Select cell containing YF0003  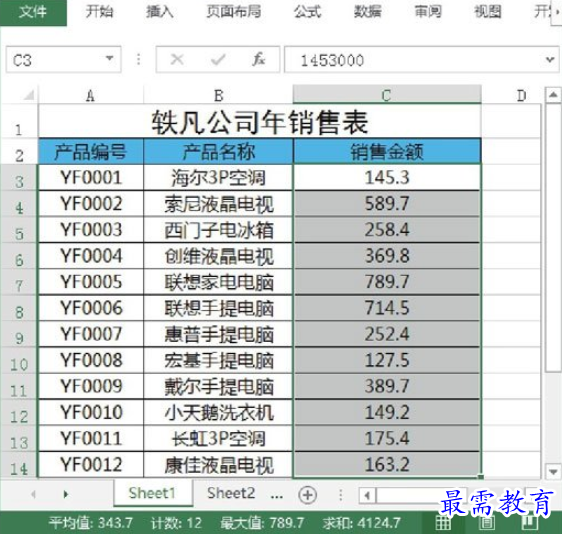[x=91, y=230]
